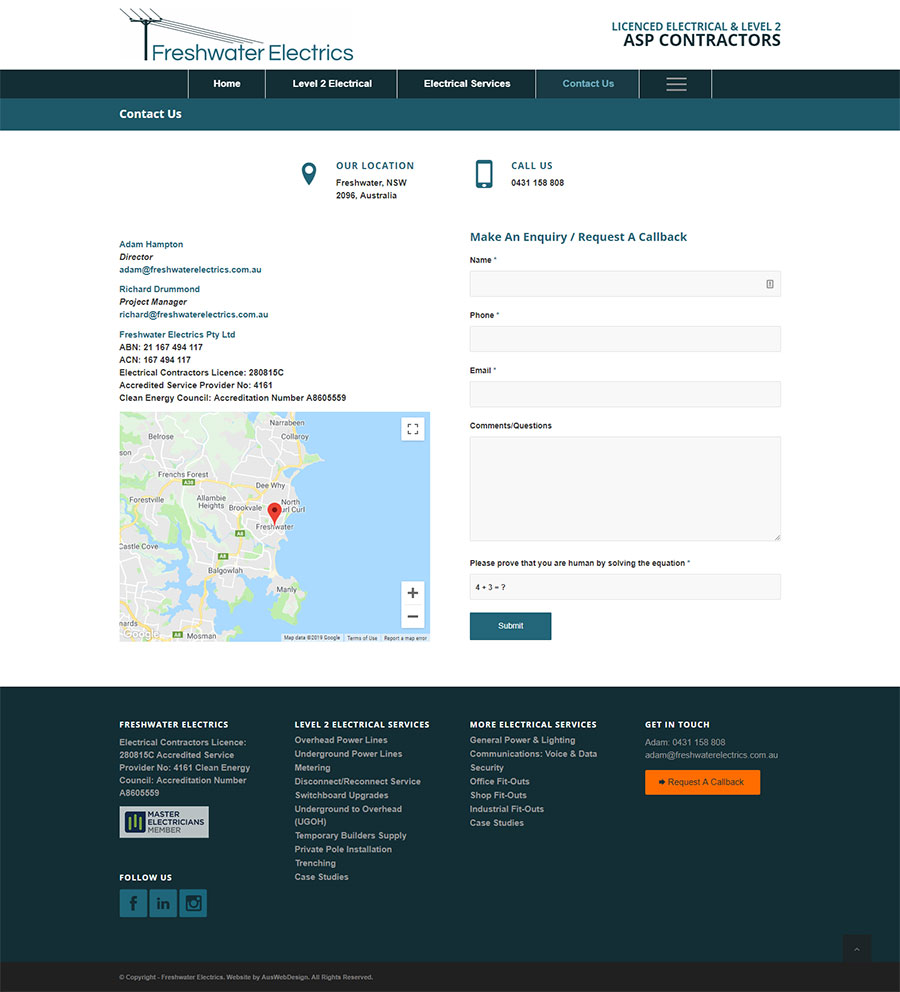Click the 4 + 3 equation answer field
The width and height of the screenshot is (900, 992).
[625, 587]
